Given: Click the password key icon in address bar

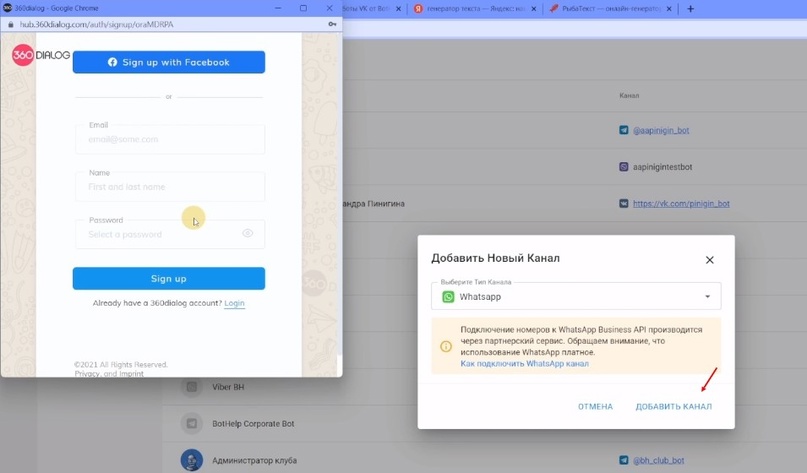Looking at the screenshot, I should [332, 24].
